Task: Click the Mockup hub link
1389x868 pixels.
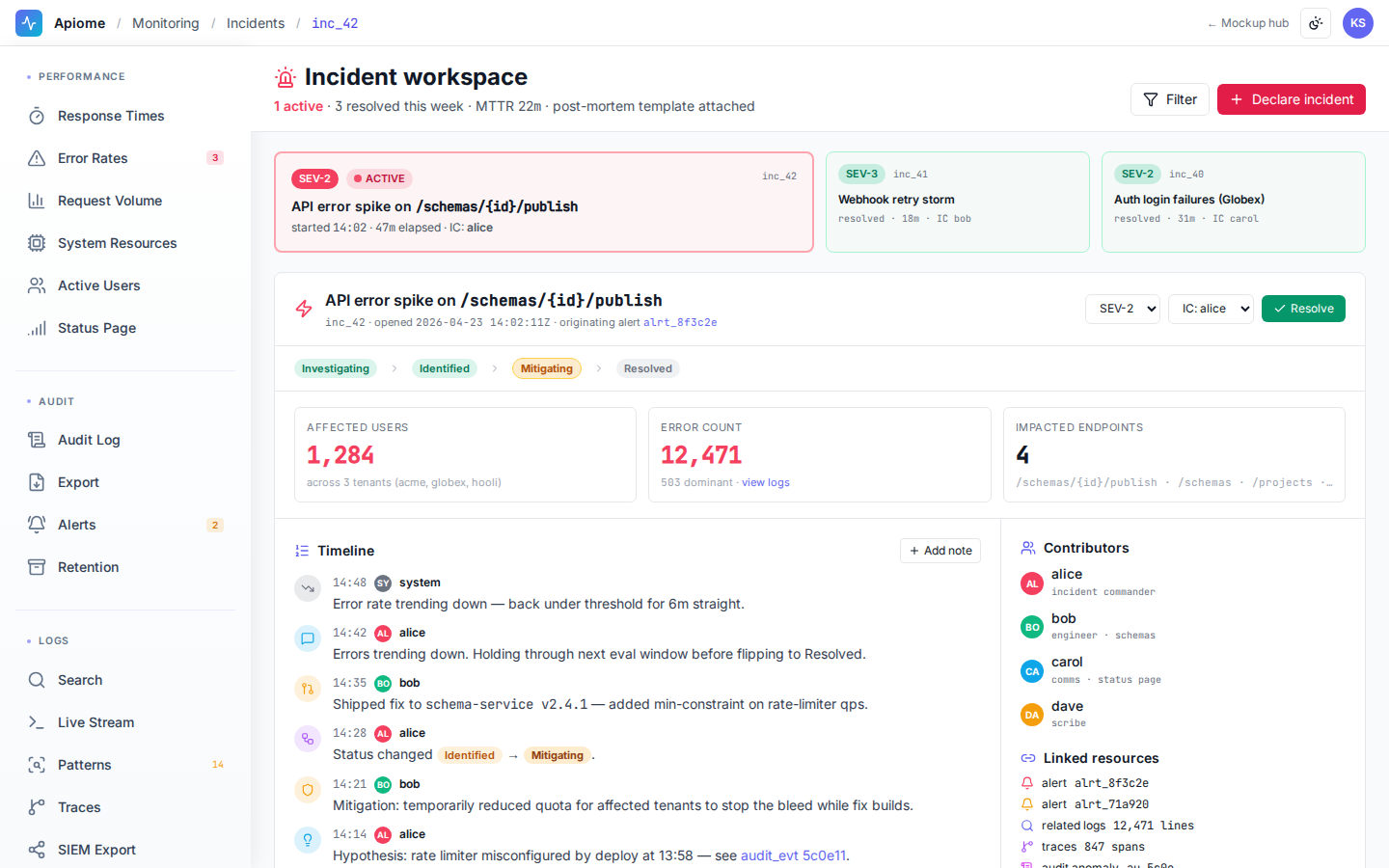Action: pos(1248,23)
